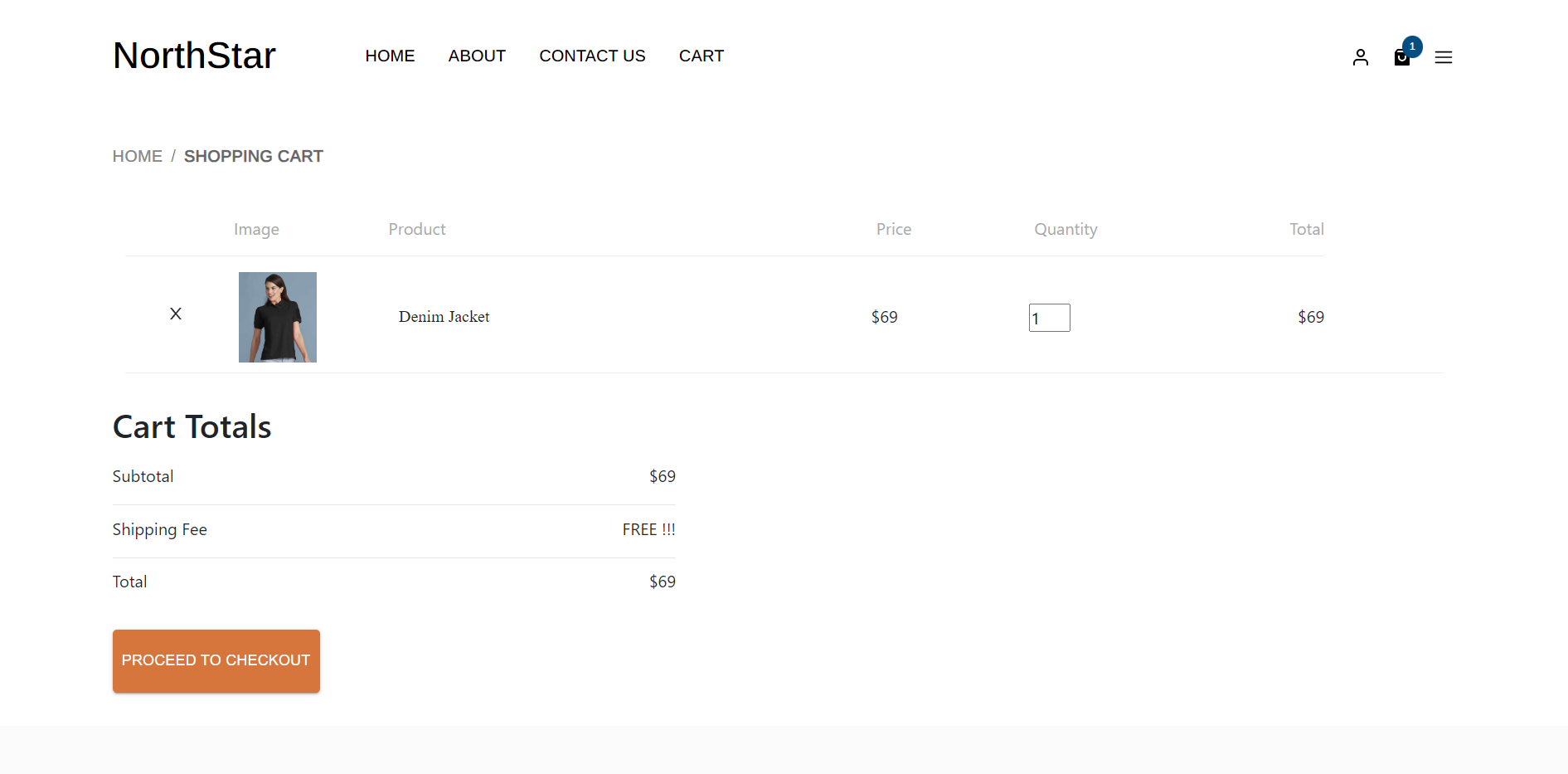The height and width of the screenshot is (774, 1568).
Task: Click the NorthStar logo
Action: (194, 56)
